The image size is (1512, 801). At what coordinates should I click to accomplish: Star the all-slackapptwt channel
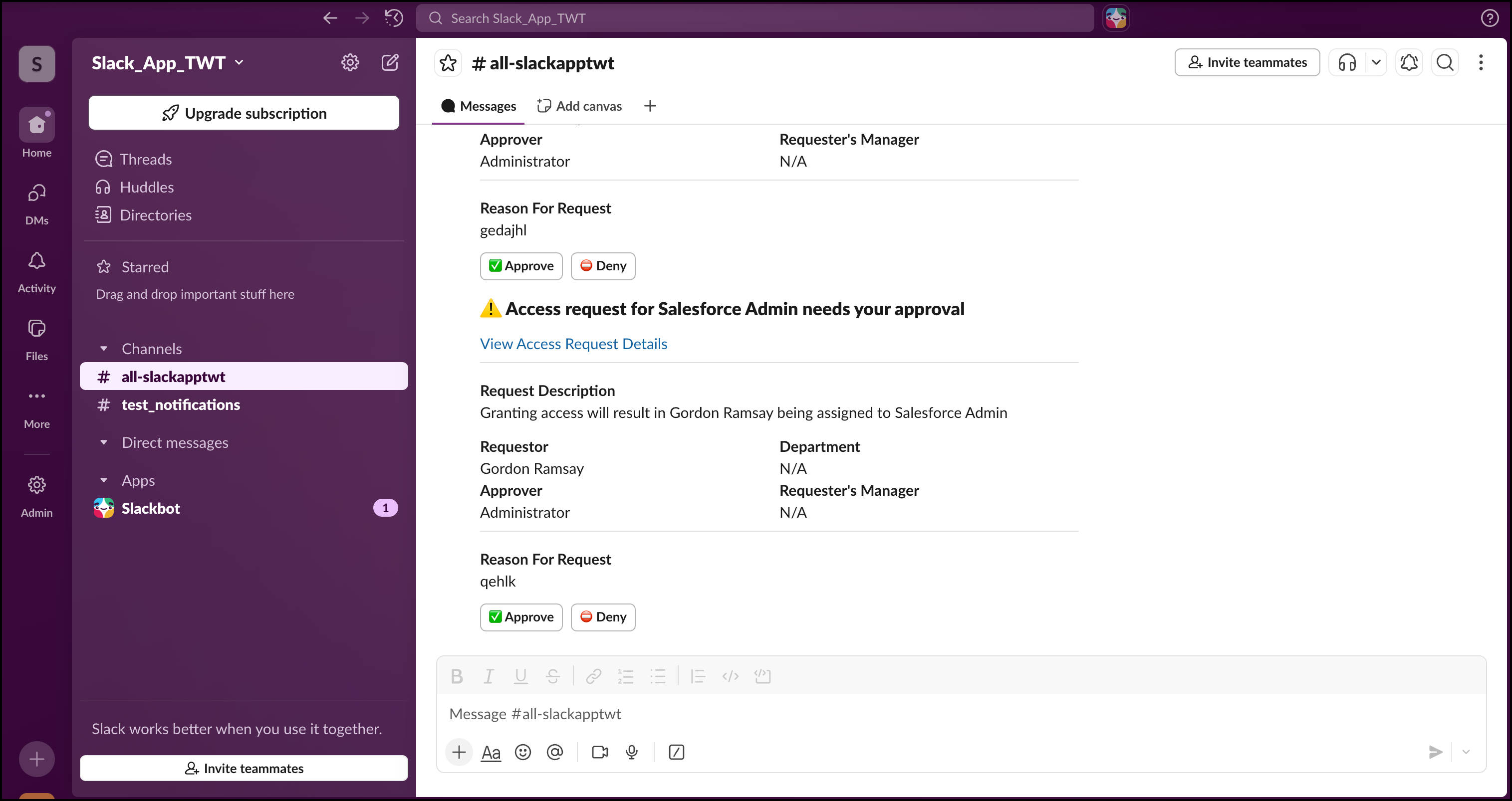point(448,63)
